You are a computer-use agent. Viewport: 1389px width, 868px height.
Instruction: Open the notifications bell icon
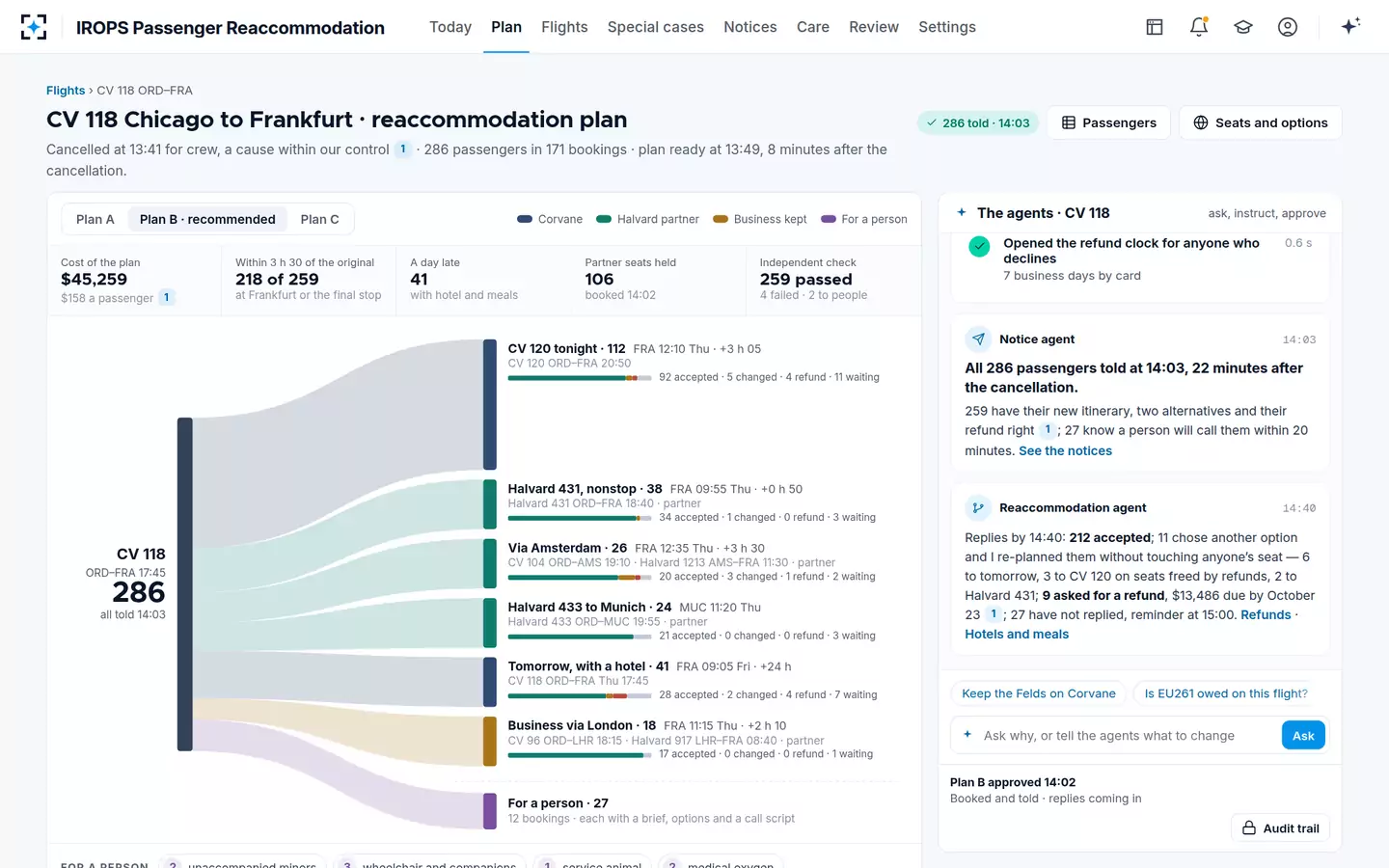[x=1199, y=27]
